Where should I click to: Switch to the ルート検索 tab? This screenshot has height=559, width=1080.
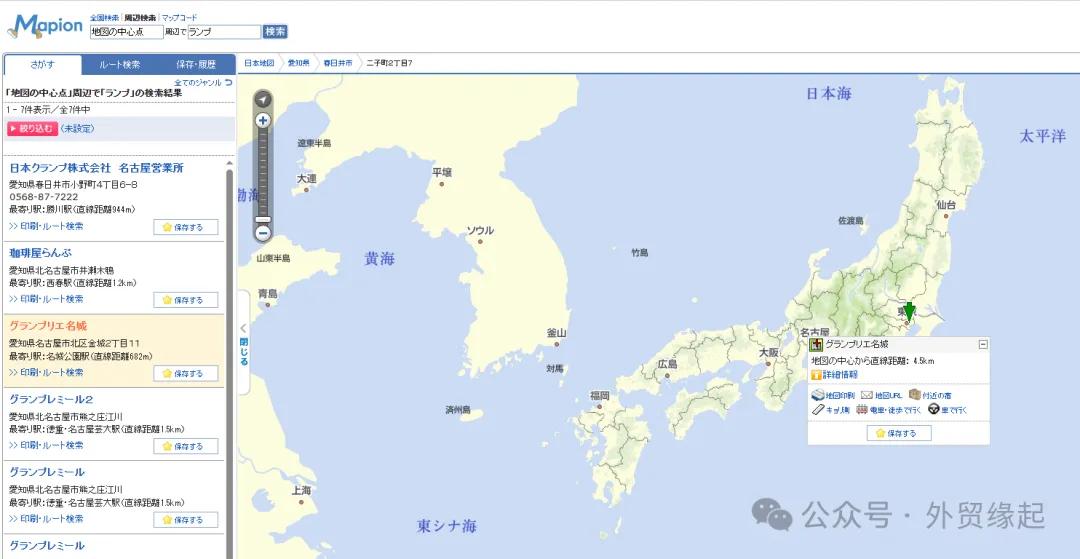point(120,65)
